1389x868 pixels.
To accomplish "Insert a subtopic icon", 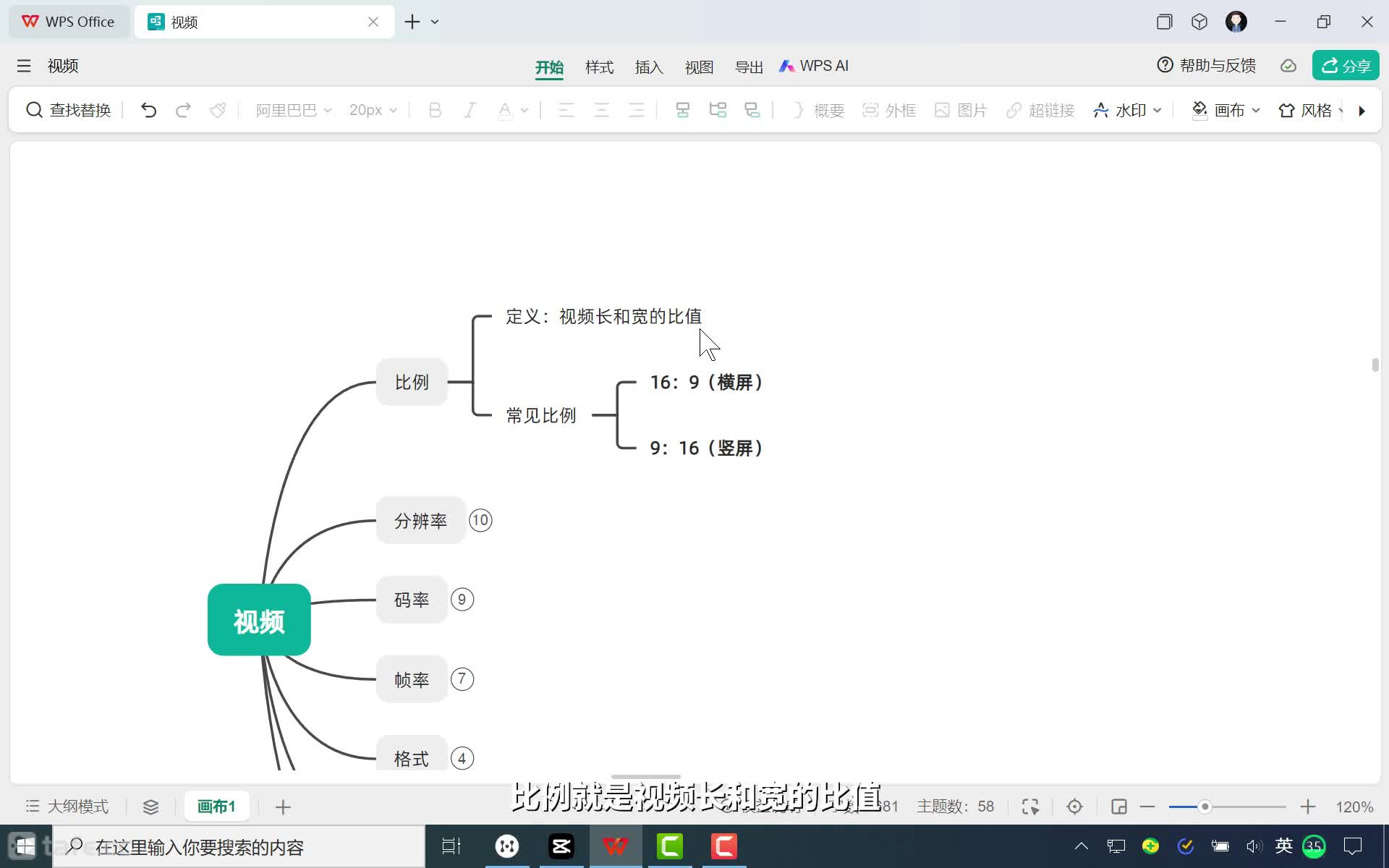I will [x=718, y=110].
